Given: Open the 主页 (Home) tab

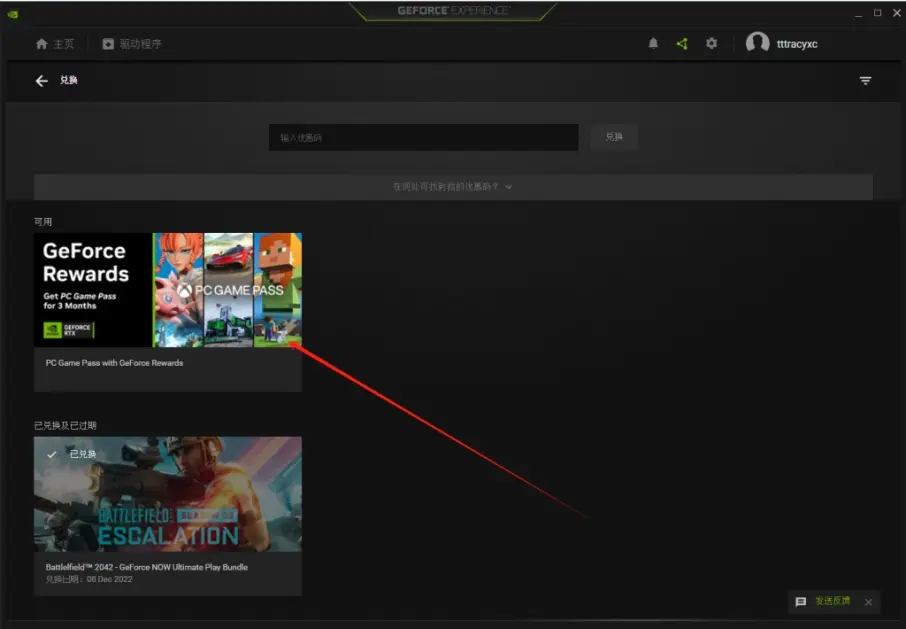Looking at the screenshot, I should 55,44.
